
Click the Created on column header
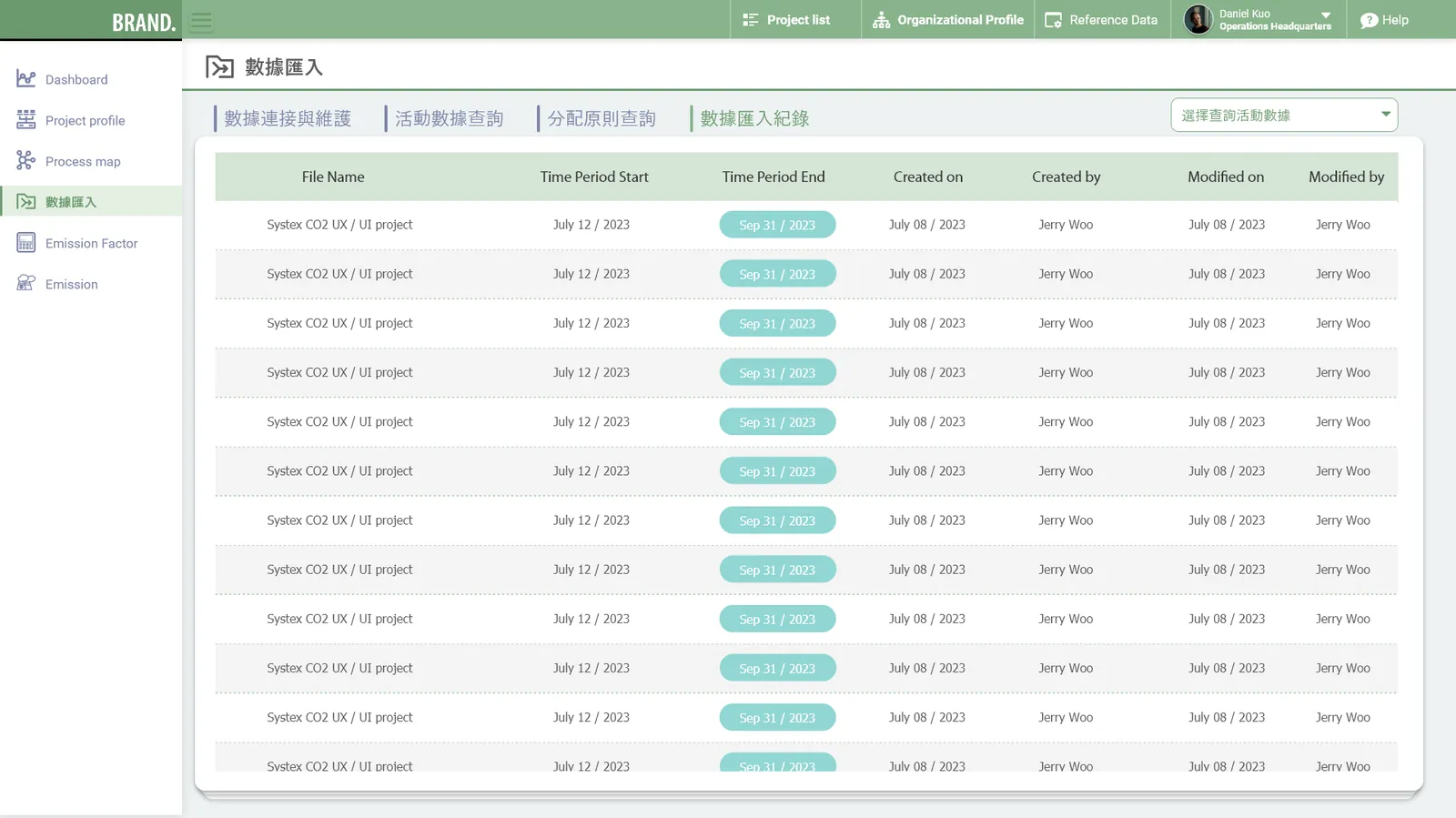pos(928,177)
